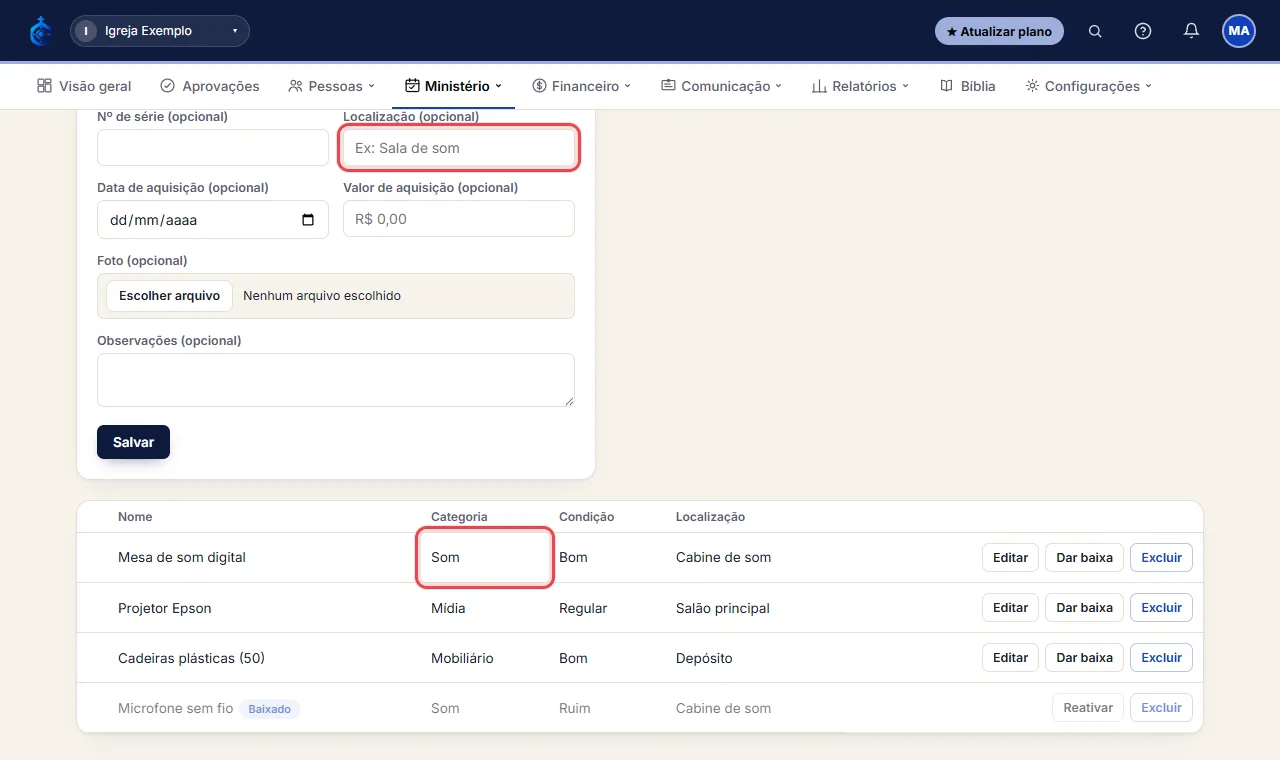Open the search icon in header

click(1095, 31)
